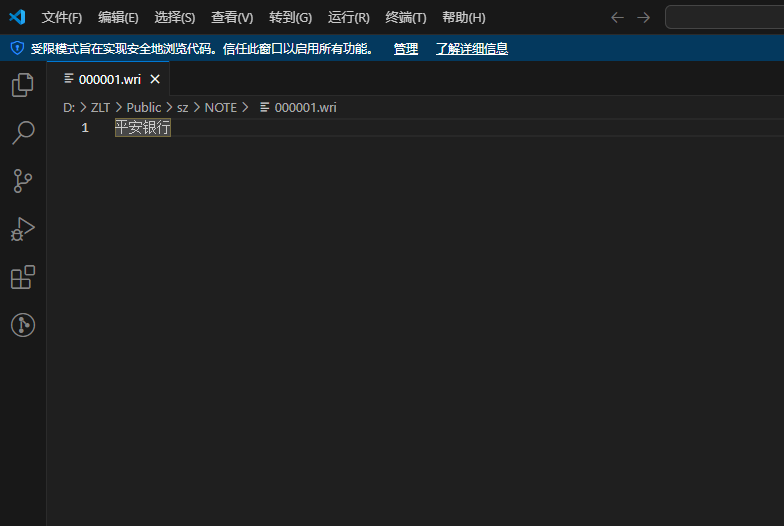Close the 000001.wri tab
784x526 pixels.
155,79
